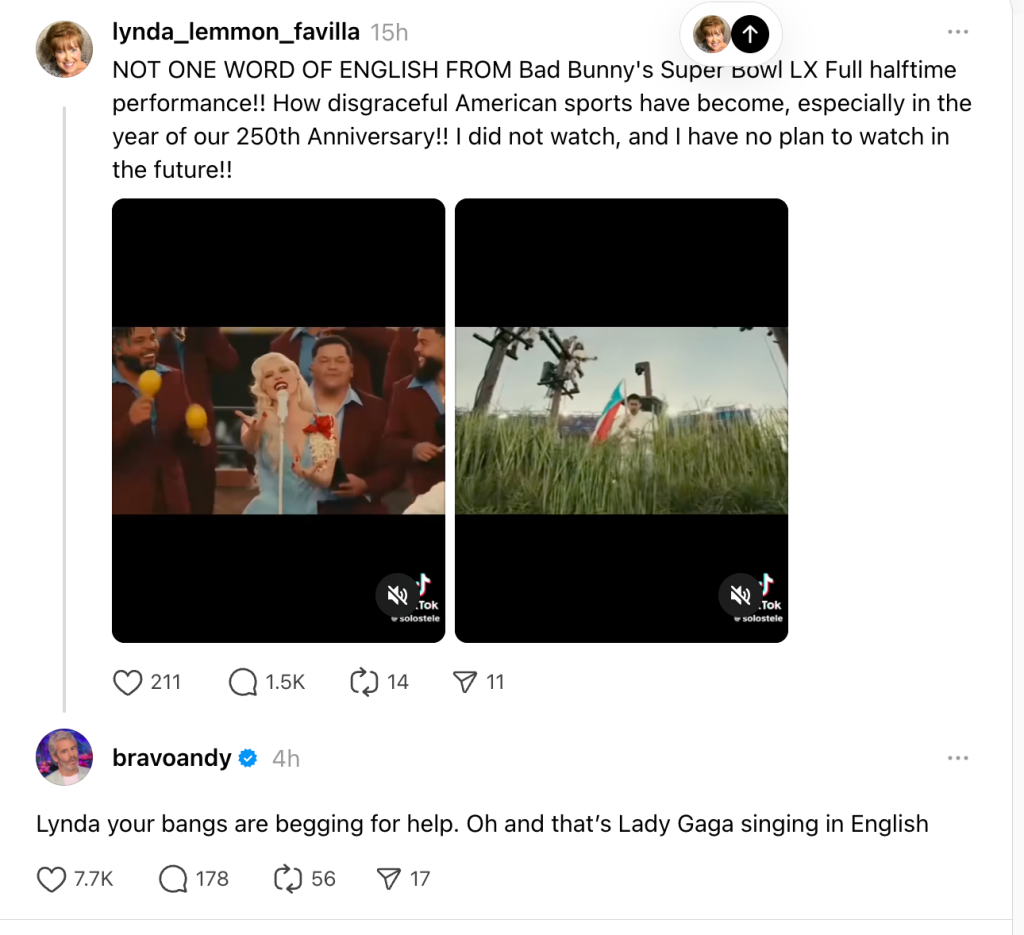Like bravoandy's reply with the heart icon
This screenshot has height=935, width=1024.
coord(51,879)
